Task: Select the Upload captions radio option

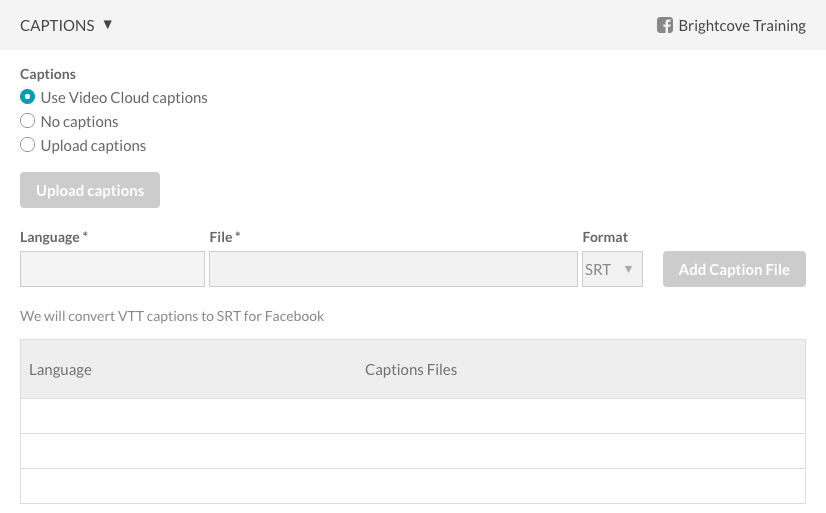Action: [28, 145]
